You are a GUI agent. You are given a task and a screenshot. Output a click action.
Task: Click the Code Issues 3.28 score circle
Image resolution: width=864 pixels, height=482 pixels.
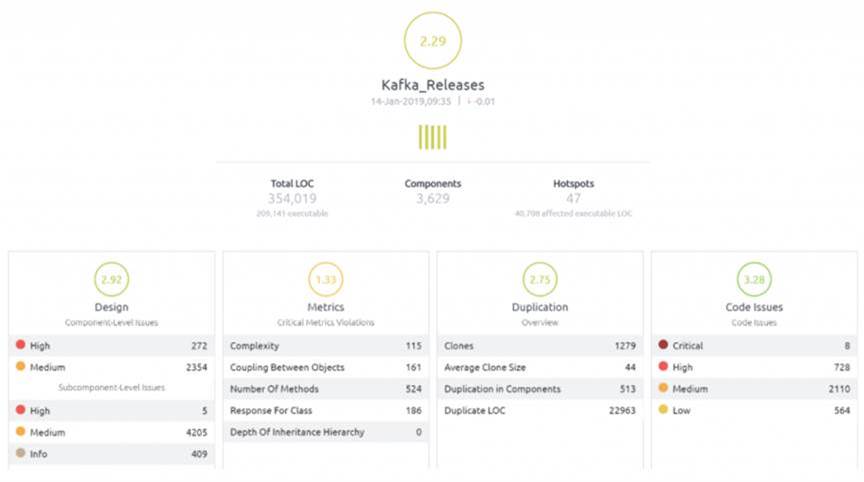(753, 280)
